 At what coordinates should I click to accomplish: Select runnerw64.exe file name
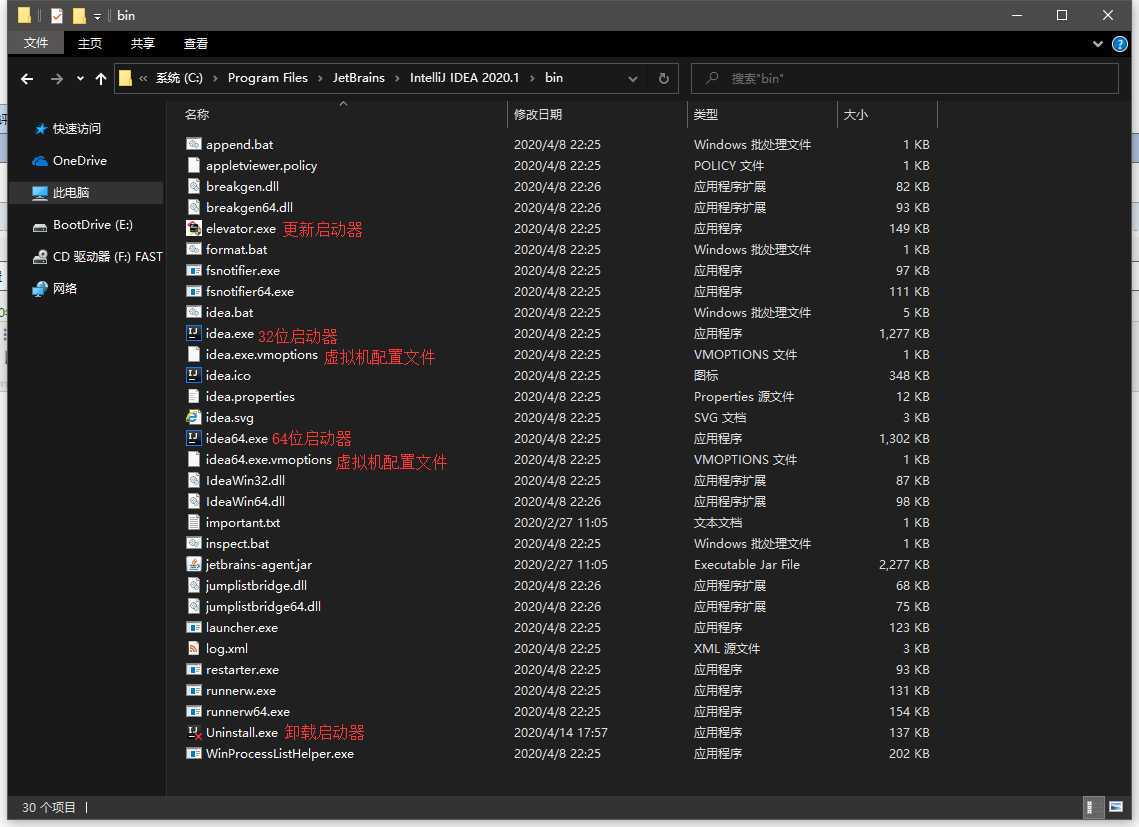pyautogui.click(x=248, y=711)
